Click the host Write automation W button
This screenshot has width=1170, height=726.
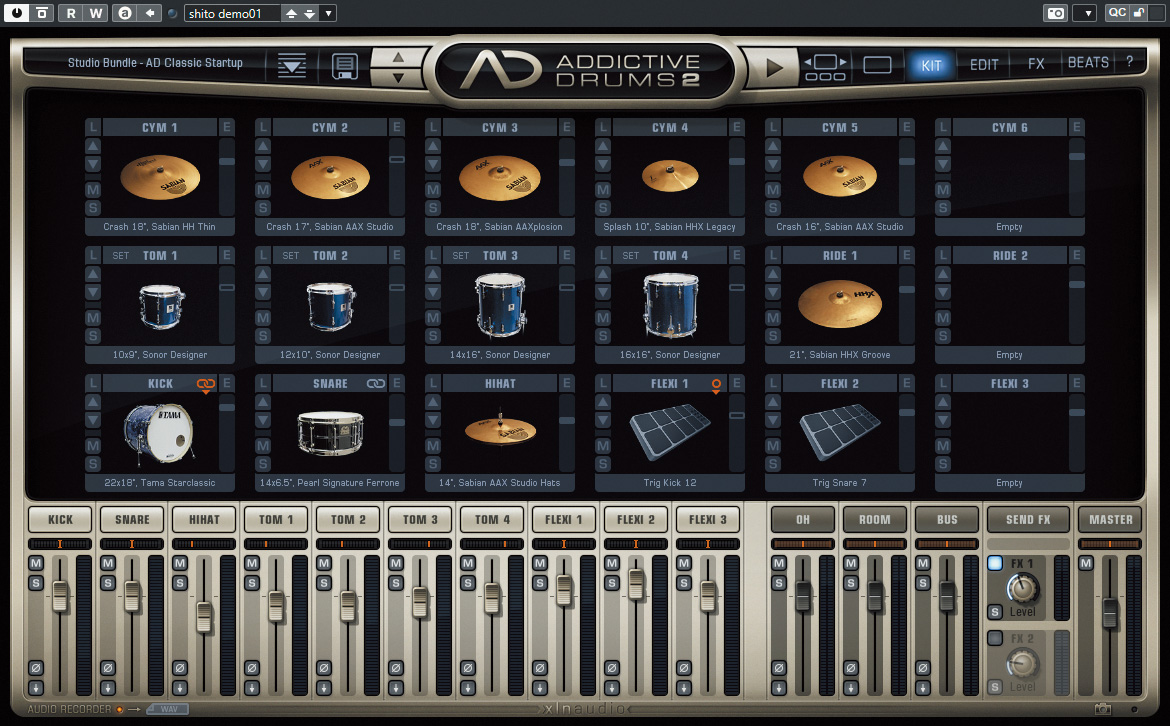click(x=96, y=13)
